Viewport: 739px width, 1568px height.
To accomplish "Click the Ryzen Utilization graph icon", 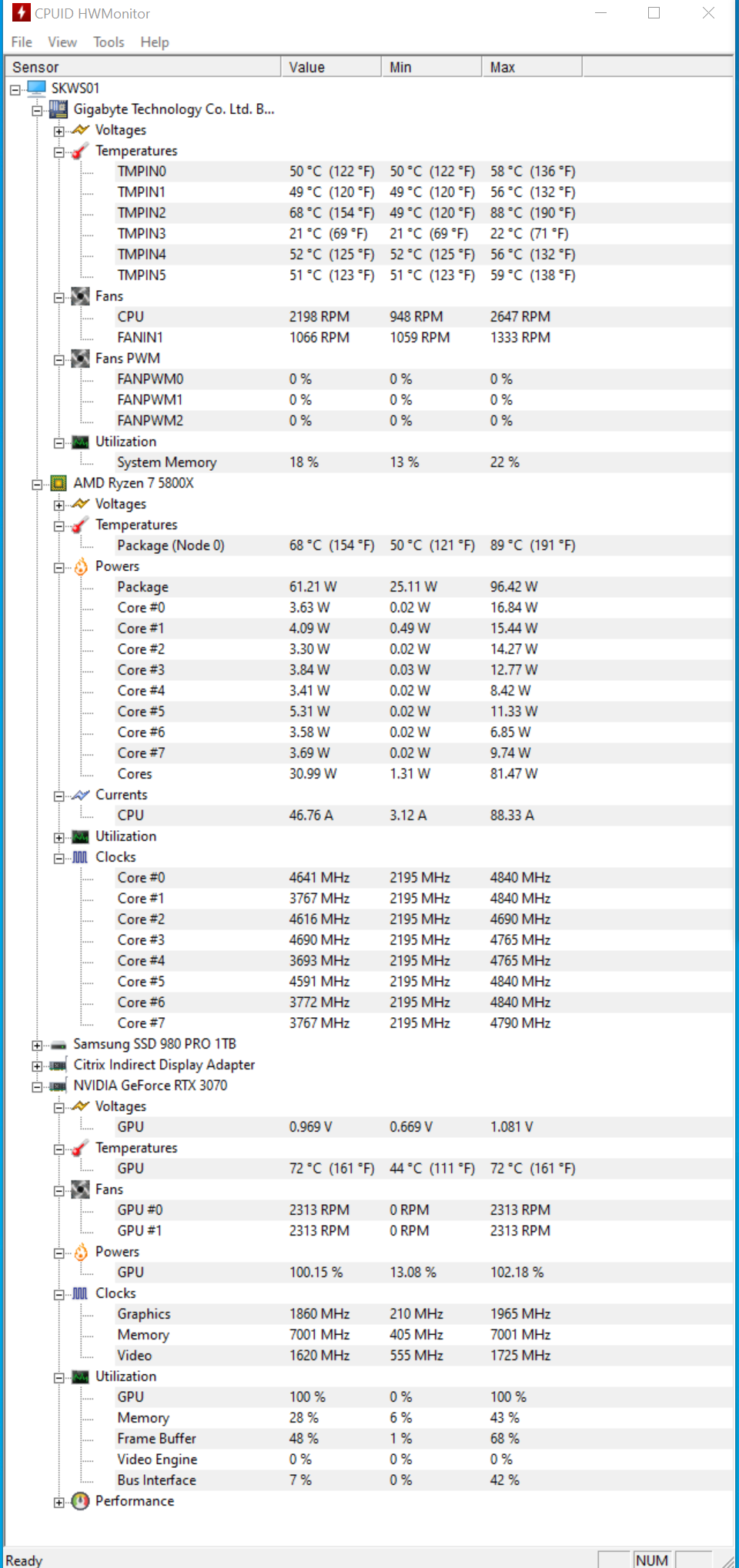I will [80, 836].
